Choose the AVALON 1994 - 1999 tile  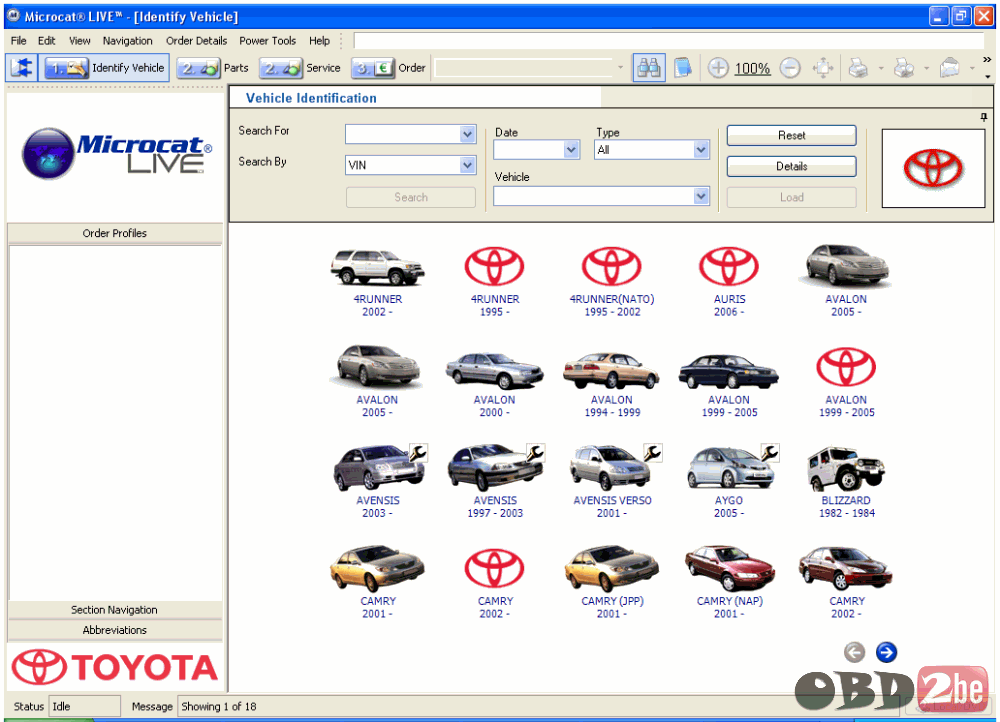(x=612, y=383)
